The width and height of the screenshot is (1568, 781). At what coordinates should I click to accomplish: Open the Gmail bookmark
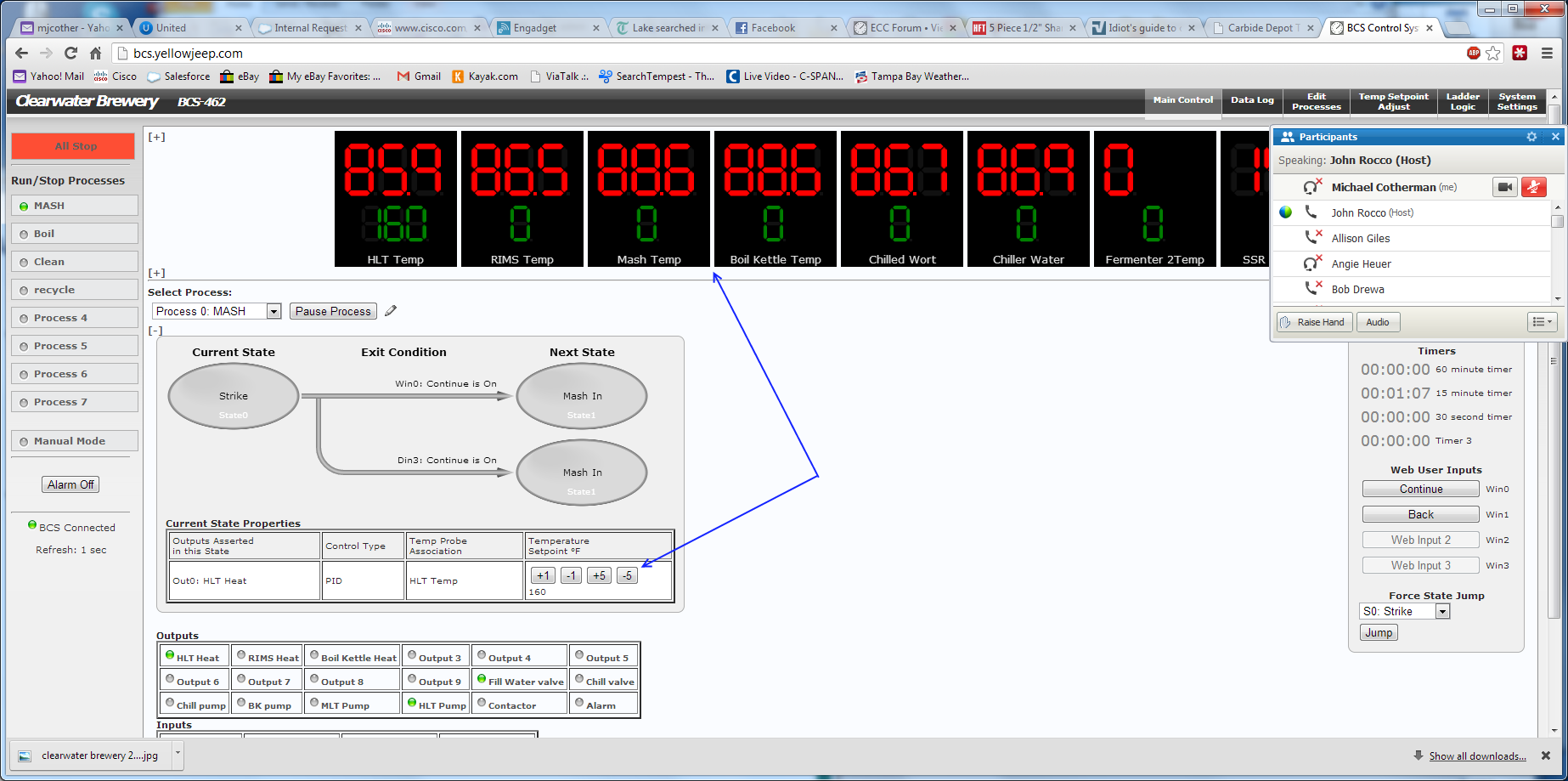[419, 76]
